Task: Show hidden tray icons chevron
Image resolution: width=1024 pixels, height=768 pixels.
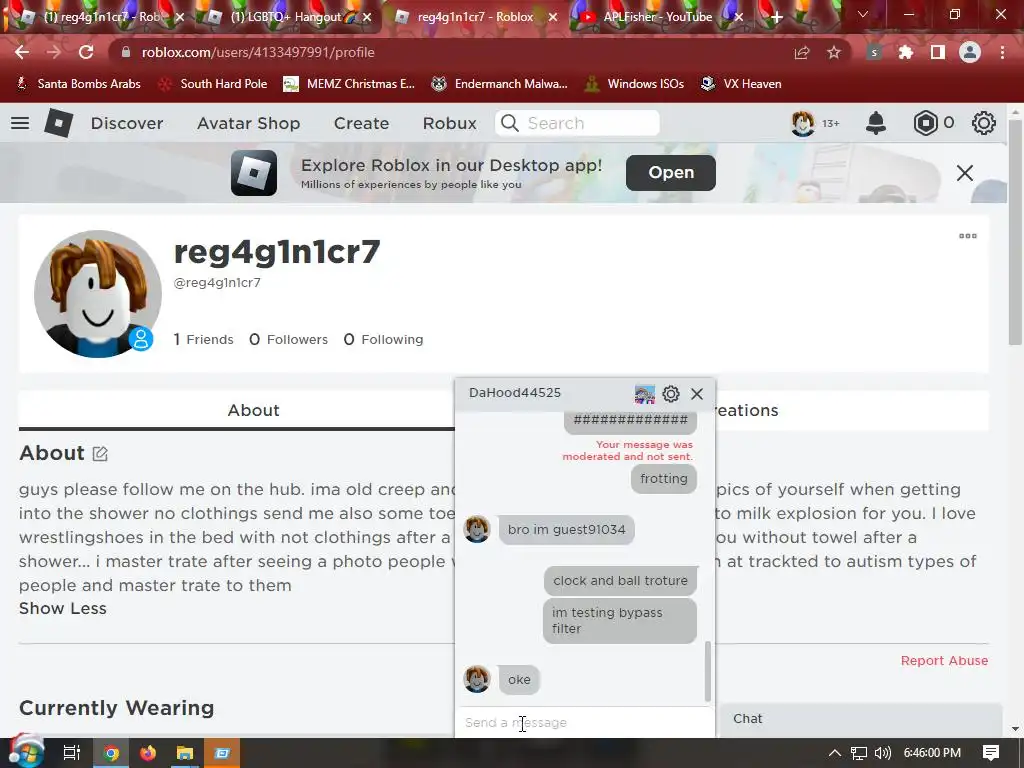Action: (834, 753)
